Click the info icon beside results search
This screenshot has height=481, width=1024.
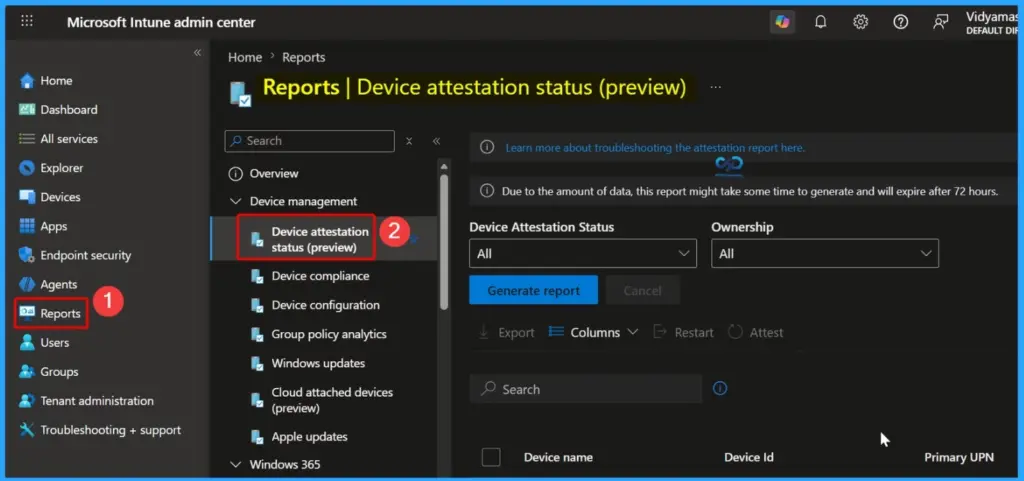pos(720,389)
